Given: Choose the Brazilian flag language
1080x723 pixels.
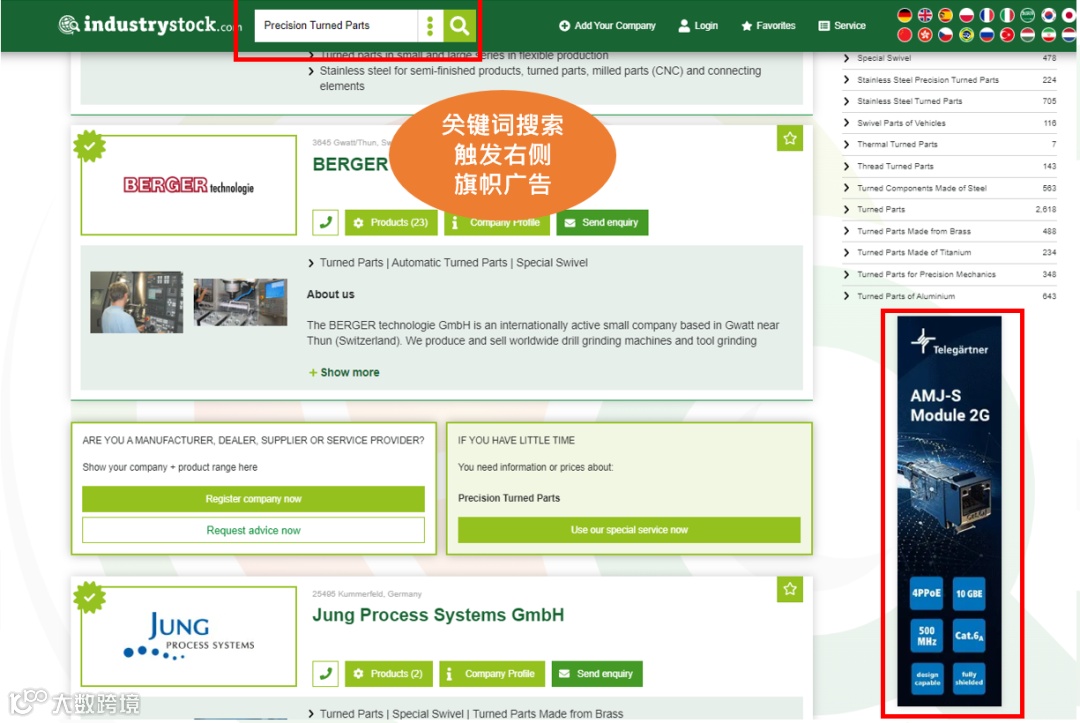Looking at the screenshot, I should pyautogui.click(x=966, y=34).
